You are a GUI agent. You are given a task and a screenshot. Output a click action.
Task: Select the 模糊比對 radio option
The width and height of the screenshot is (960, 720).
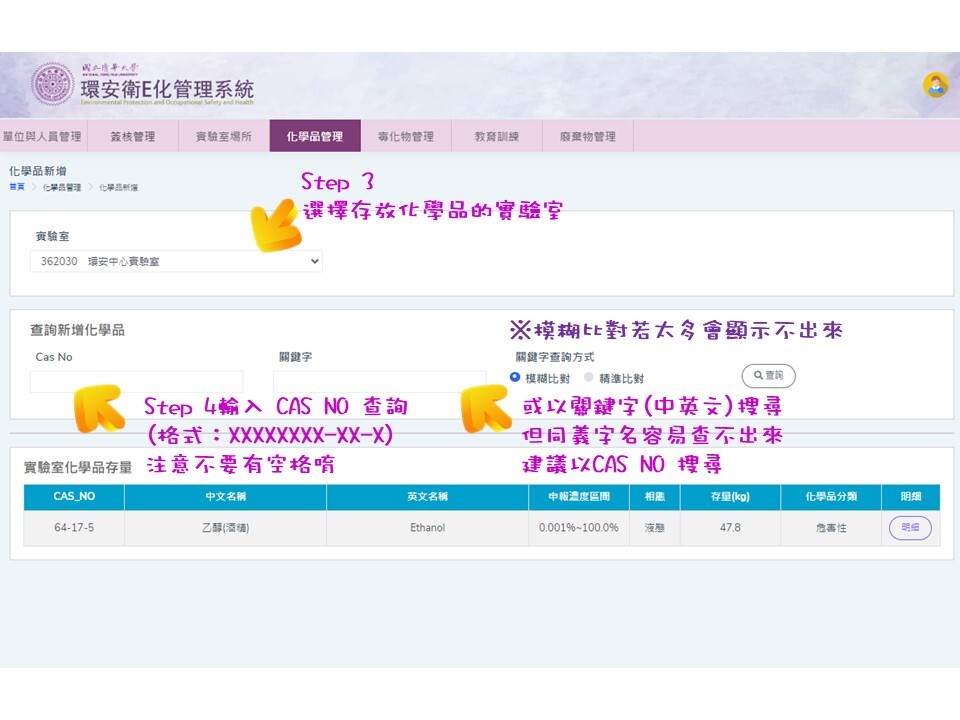[516, 378]
